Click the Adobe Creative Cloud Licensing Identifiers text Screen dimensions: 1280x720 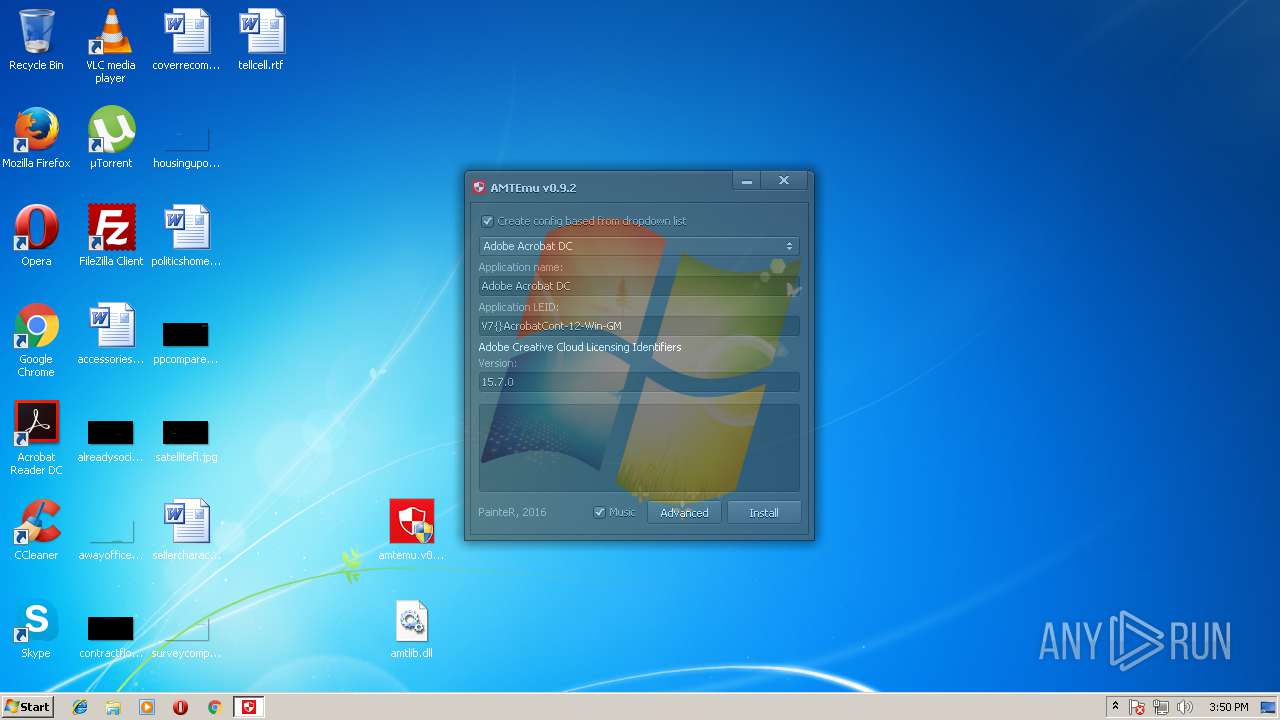point(580,347)
